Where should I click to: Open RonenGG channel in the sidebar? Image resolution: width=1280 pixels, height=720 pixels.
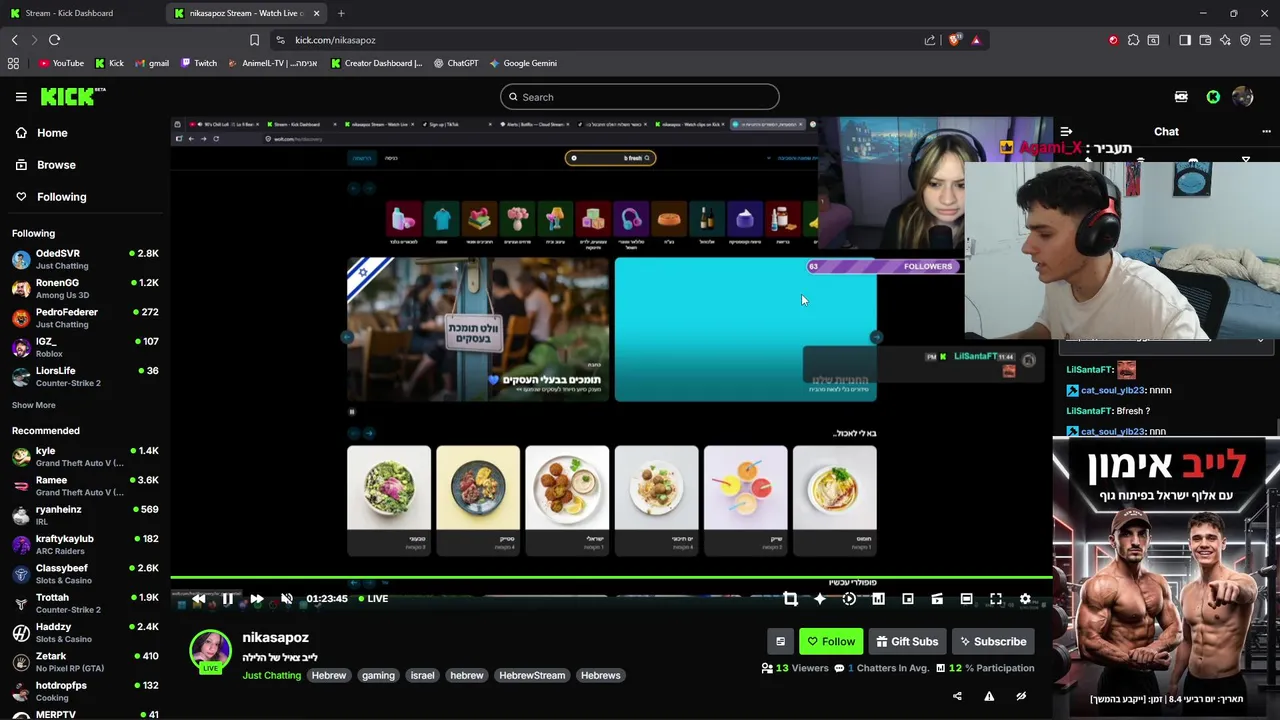85,288
